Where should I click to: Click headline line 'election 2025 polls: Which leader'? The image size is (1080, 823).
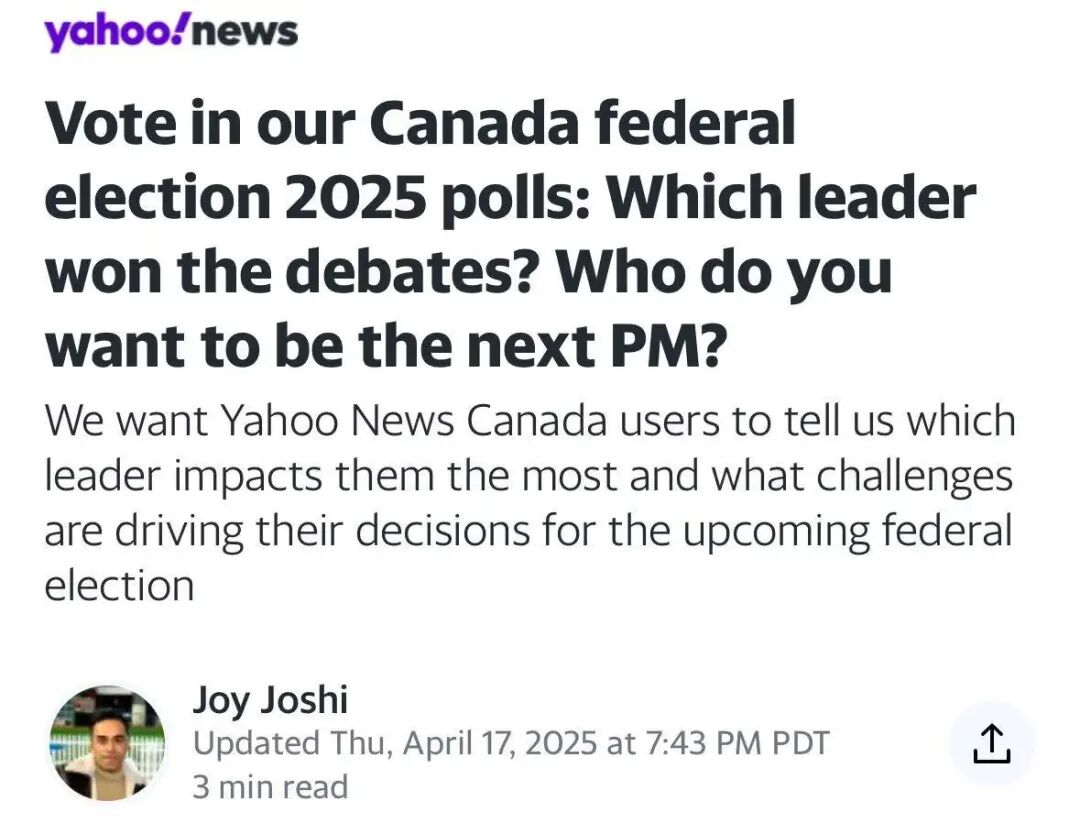click(510, 198)
